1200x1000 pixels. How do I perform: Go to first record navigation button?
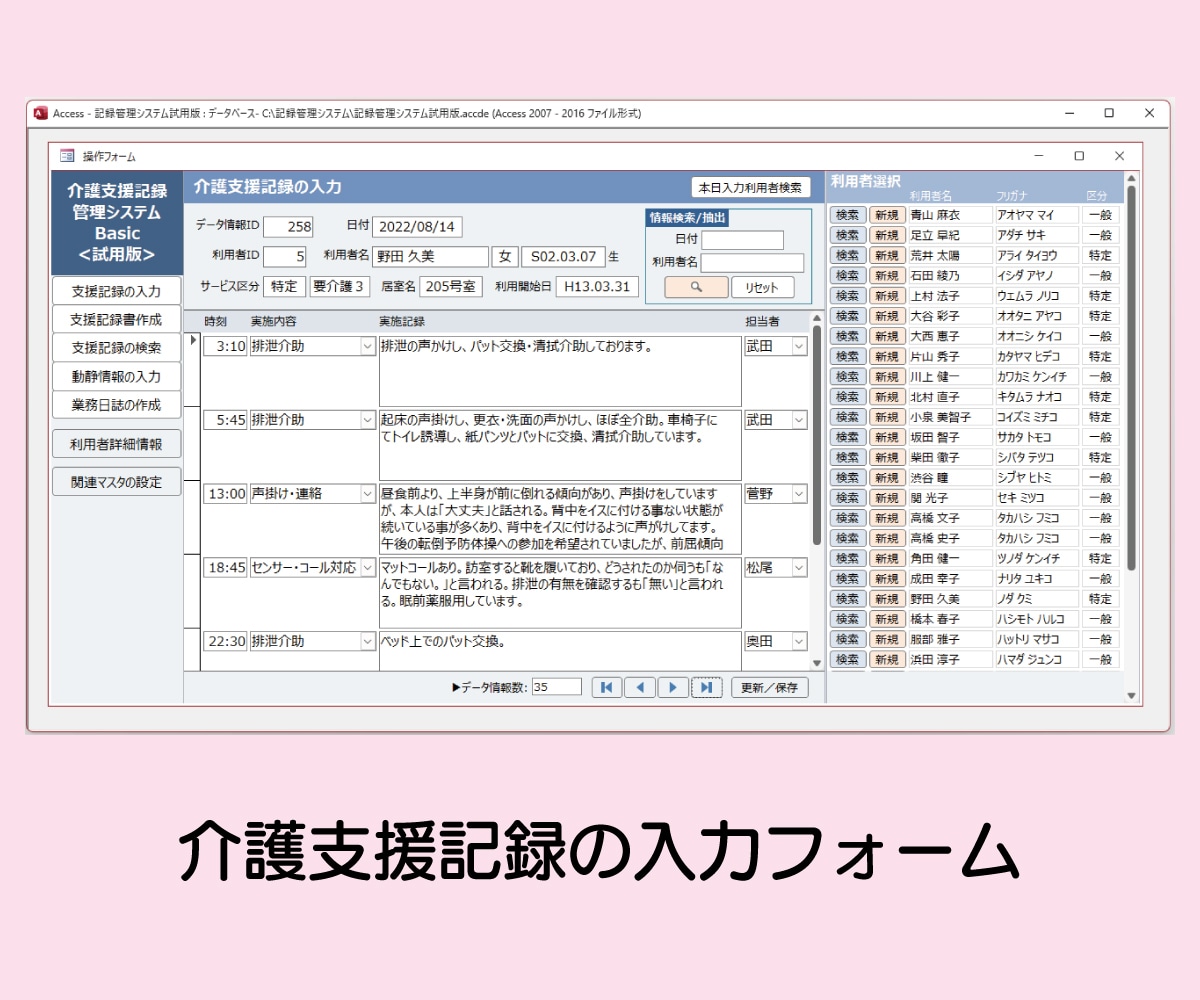tap(606, 687)
